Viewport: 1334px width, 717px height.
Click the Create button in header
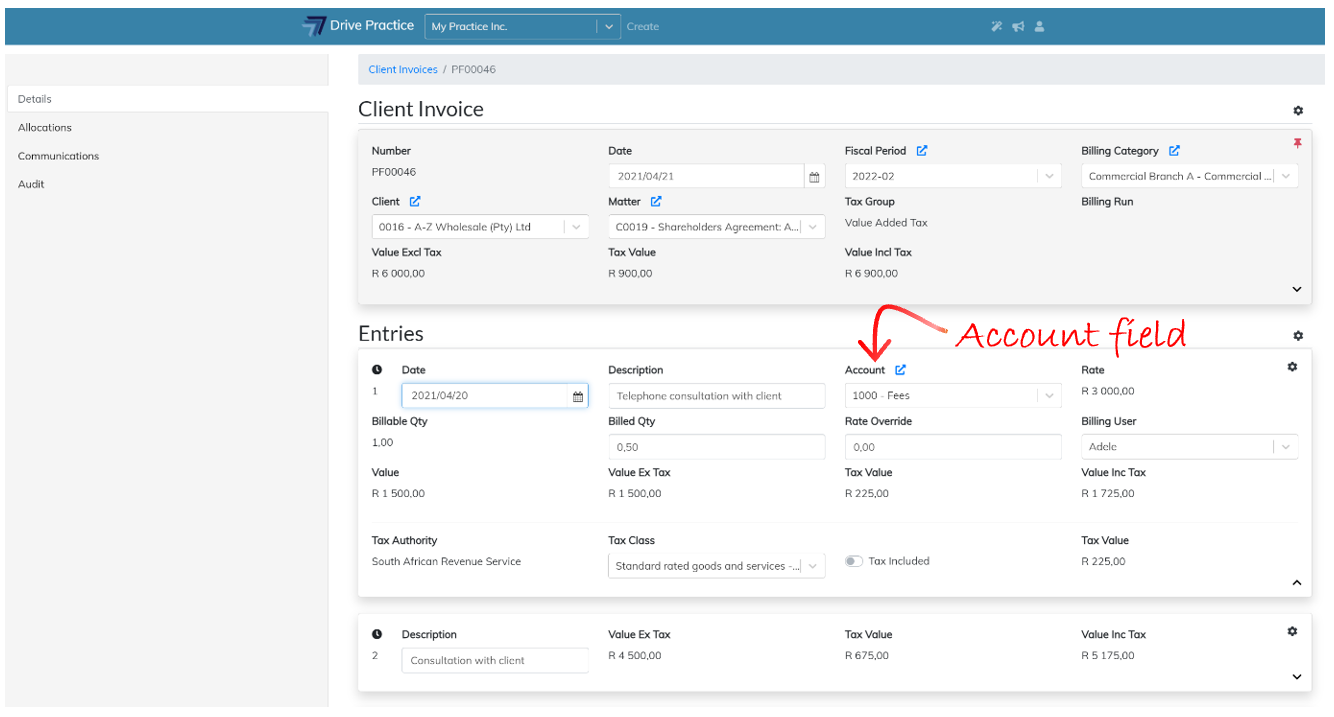click(642, 27)
